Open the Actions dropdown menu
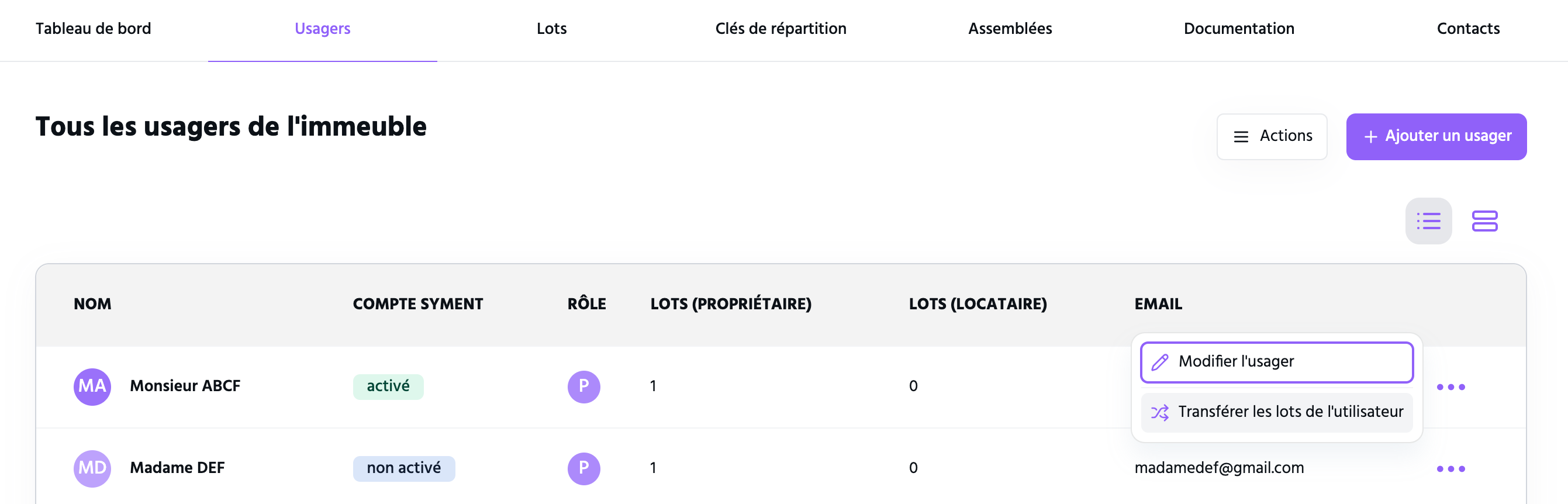The height and width of the screenshot is (504, 1568). [x=1272, y=136]
